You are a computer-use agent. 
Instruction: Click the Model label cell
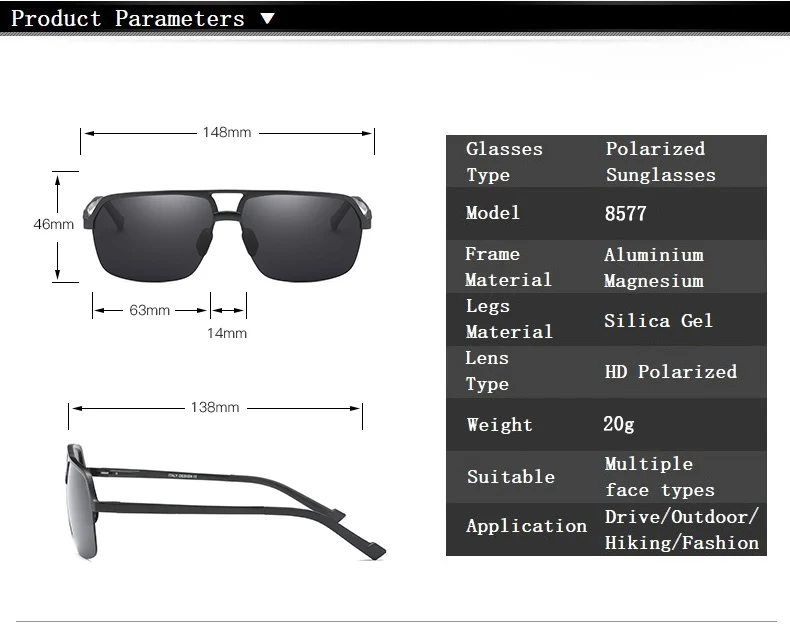[x=492, y=213]
